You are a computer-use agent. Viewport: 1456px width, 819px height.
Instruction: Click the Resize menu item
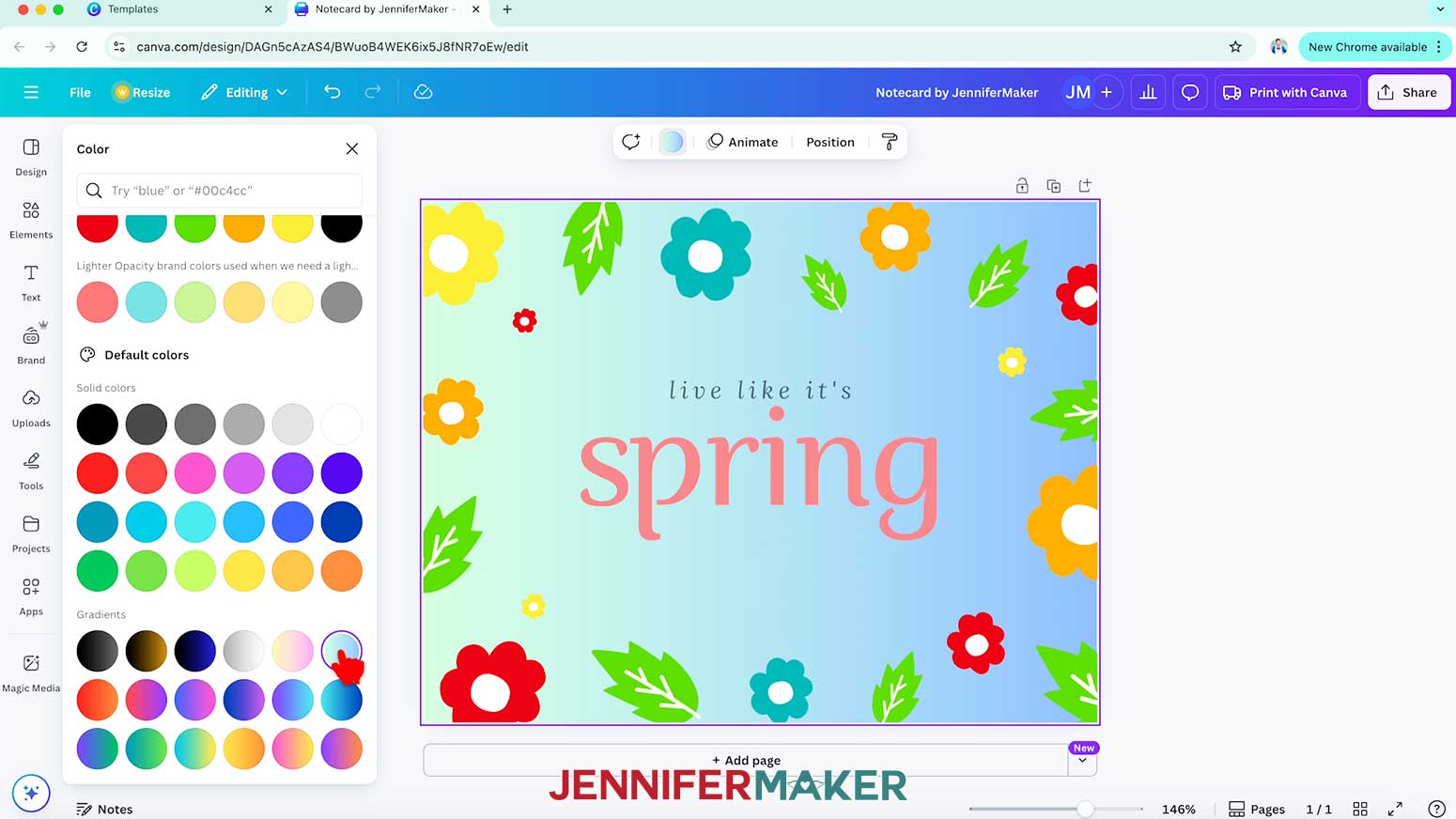(x=142, y=92)
